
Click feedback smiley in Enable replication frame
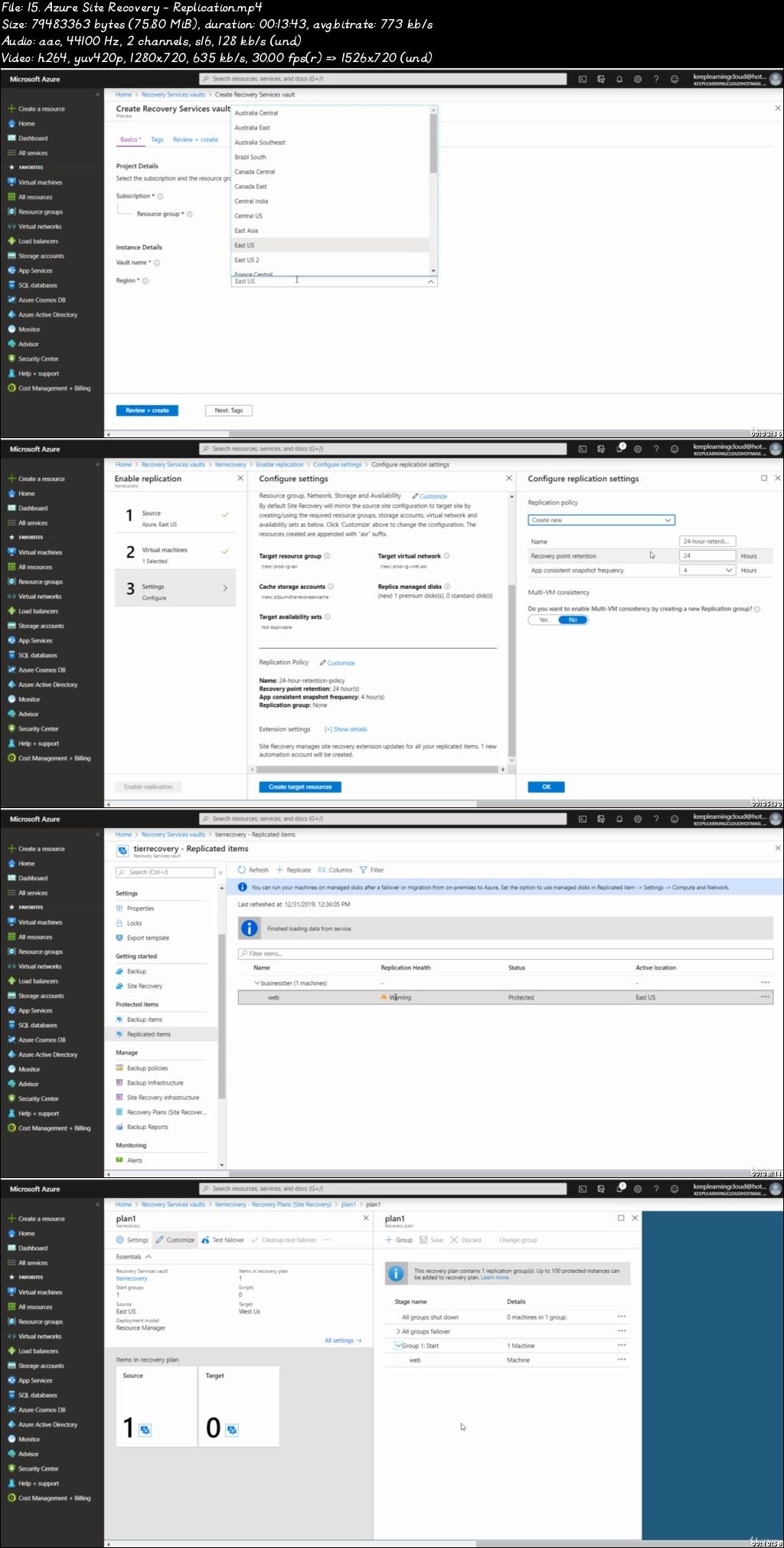[675, 449]
